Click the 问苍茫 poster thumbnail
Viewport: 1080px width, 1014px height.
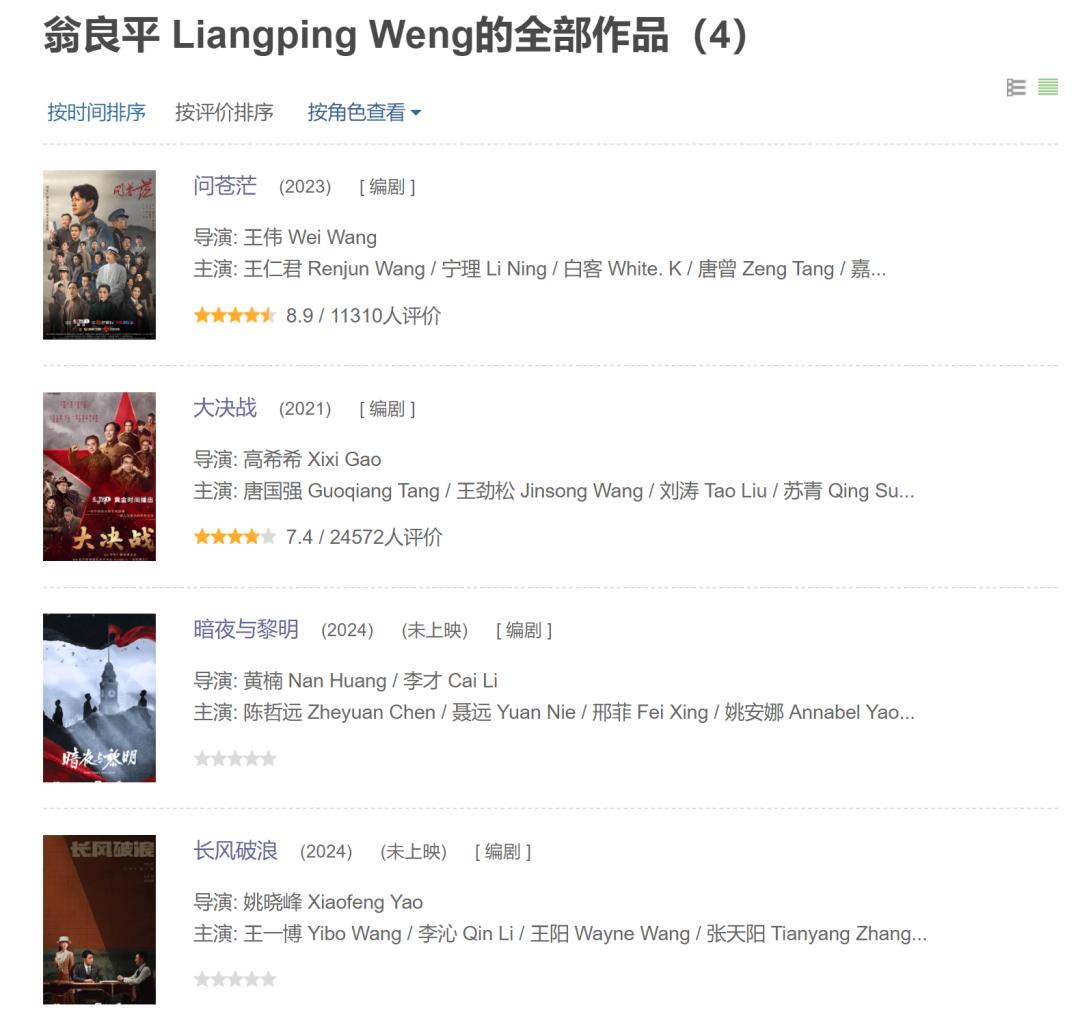[x=99, y=255]
